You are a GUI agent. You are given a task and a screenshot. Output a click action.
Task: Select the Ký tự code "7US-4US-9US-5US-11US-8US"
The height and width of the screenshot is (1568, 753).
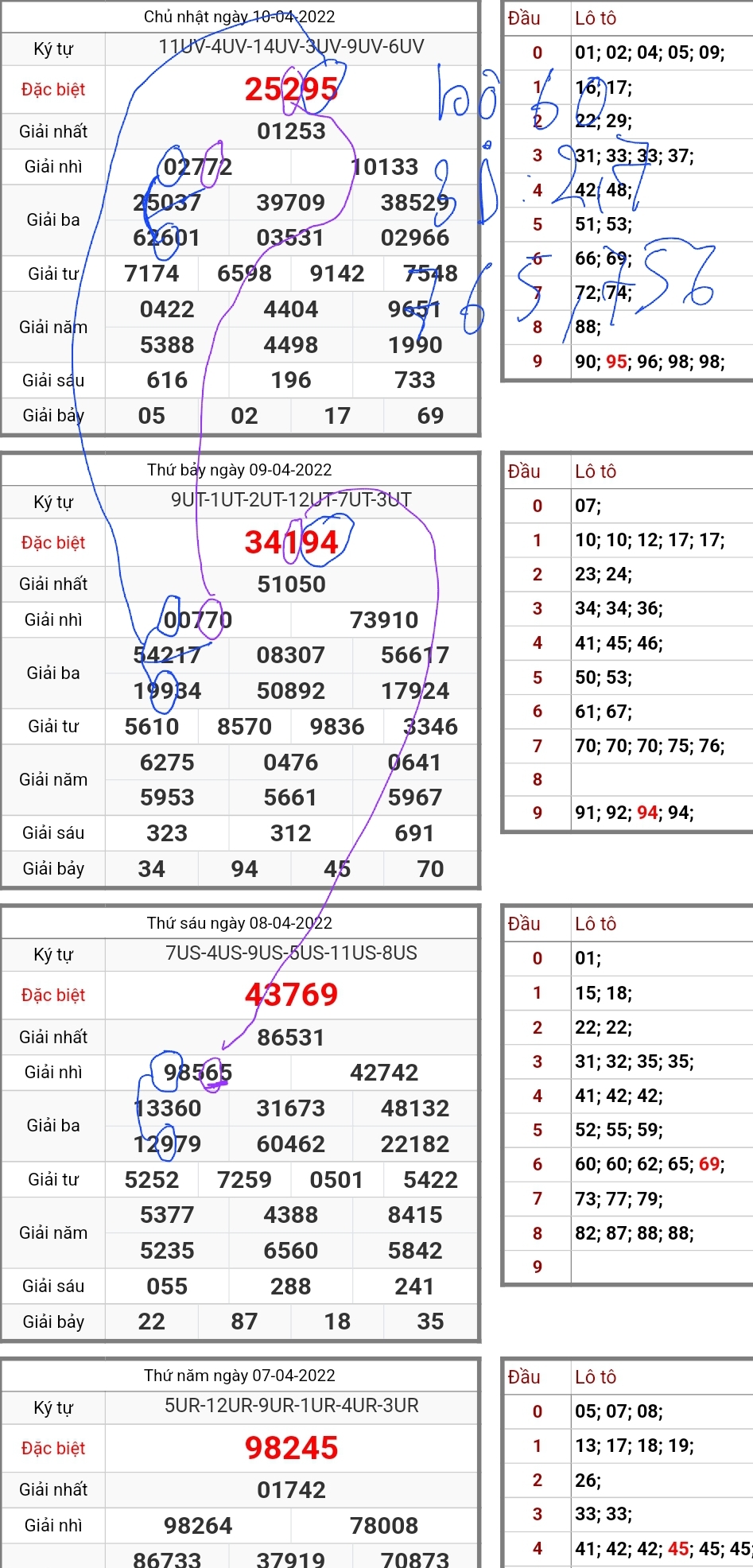point(292,953)
